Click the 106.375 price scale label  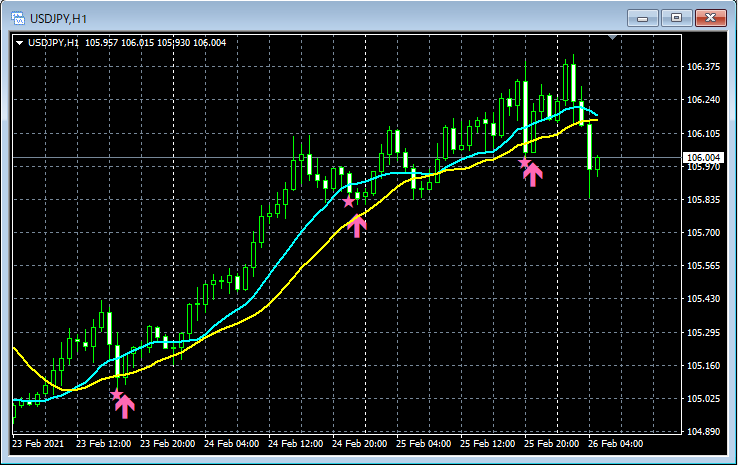click(703, 67)
